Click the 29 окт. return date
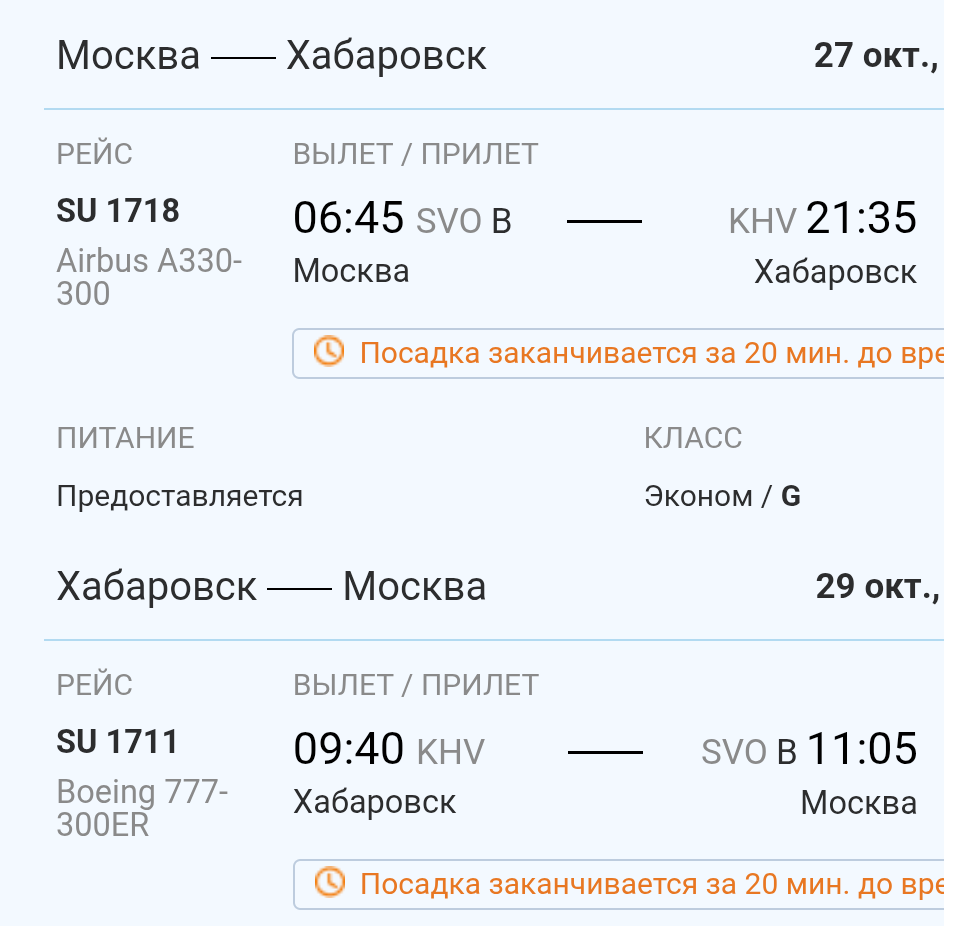954x926 pixels. pos(876,586)
